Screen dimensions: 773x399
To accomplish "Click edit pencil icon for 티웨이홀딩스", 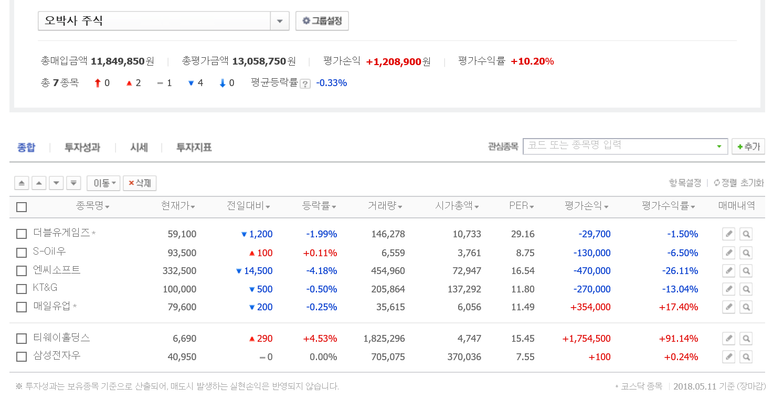I will [729, 338].
